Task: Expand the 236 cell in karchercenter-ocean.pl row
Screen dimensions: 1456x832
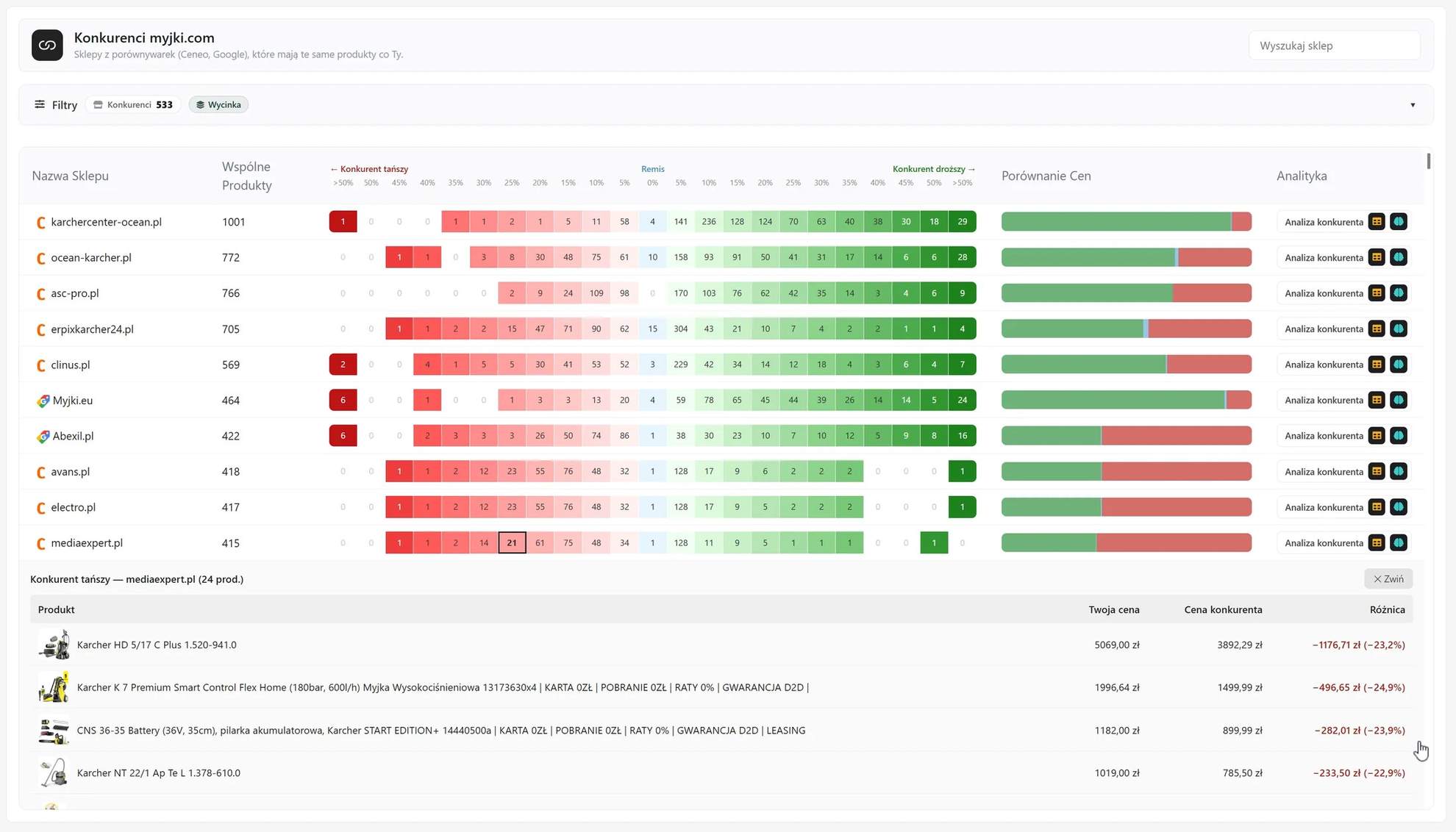Action: coord(709,221)
